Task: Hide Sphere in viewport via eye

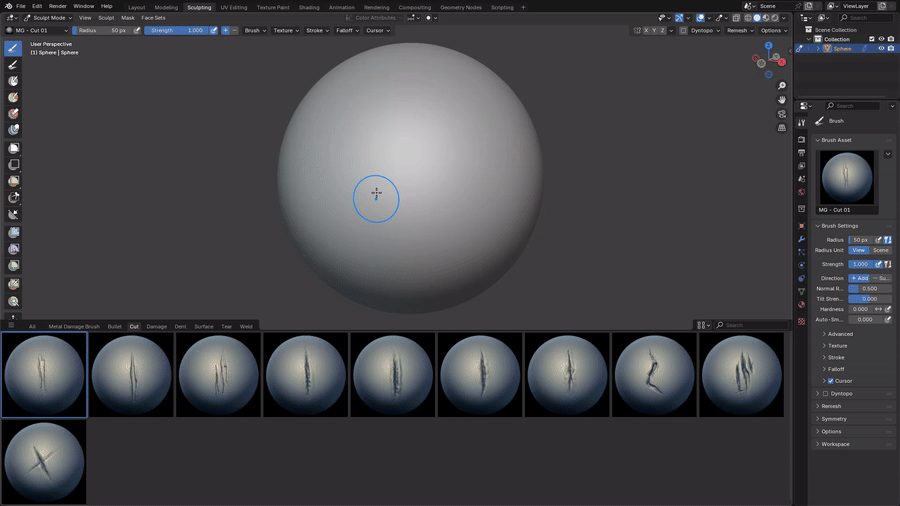Action: coord(881,49)
